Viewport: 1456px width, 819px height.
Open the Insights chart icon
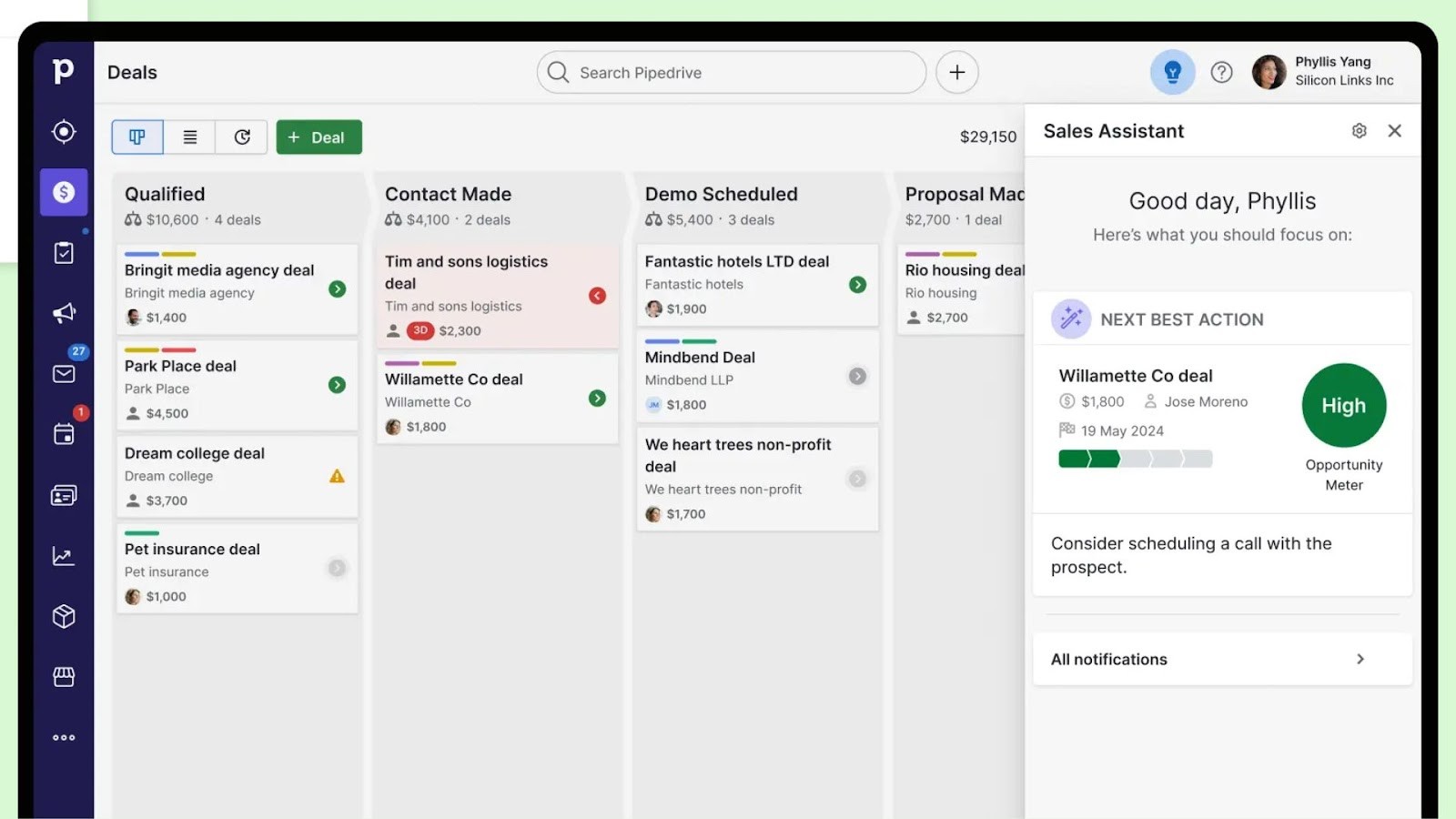tap(64, 555)
